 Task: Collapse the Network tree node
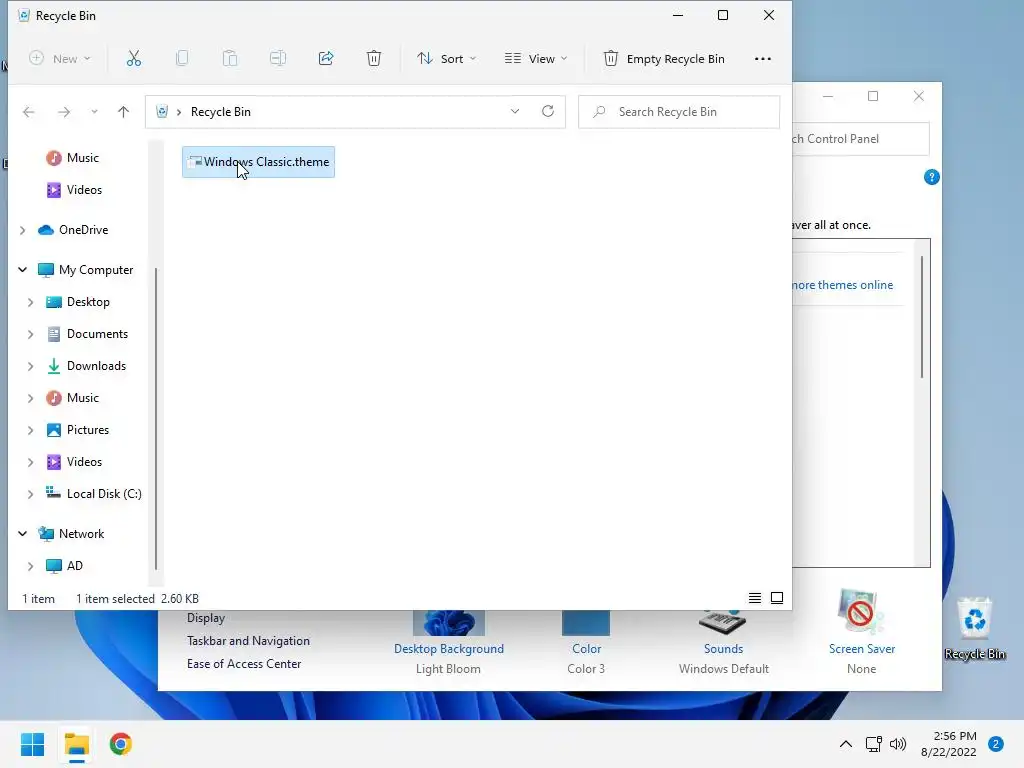(x=22, y=534)
